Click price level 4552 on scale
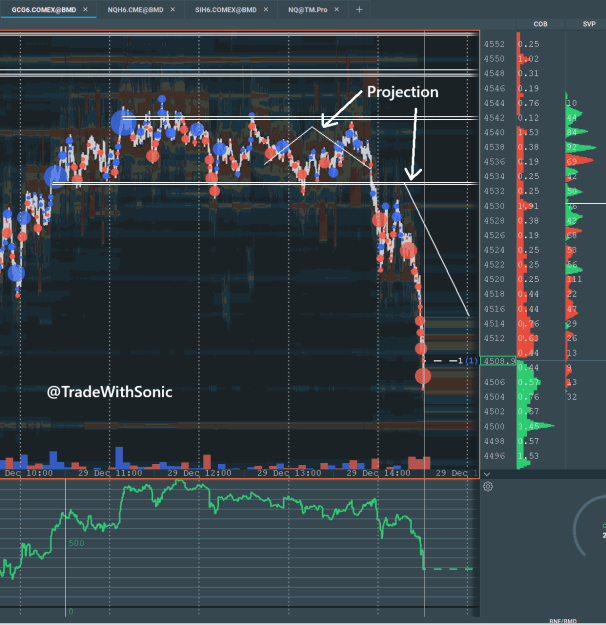606x625 pixels. click(x=494, y=44)
